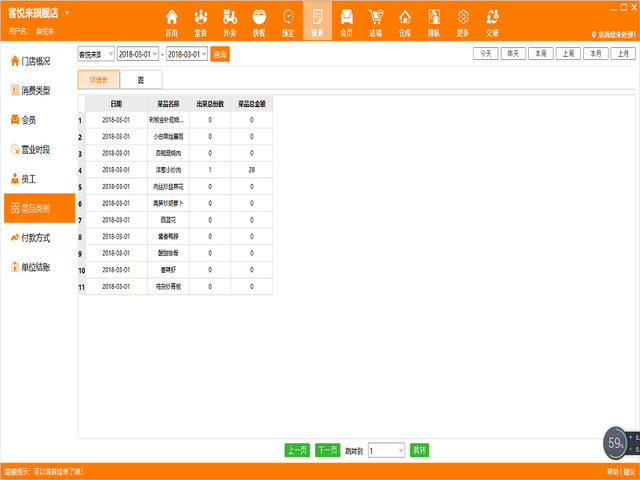
Task: Open the end date dropdown
Action: [203, 53]
